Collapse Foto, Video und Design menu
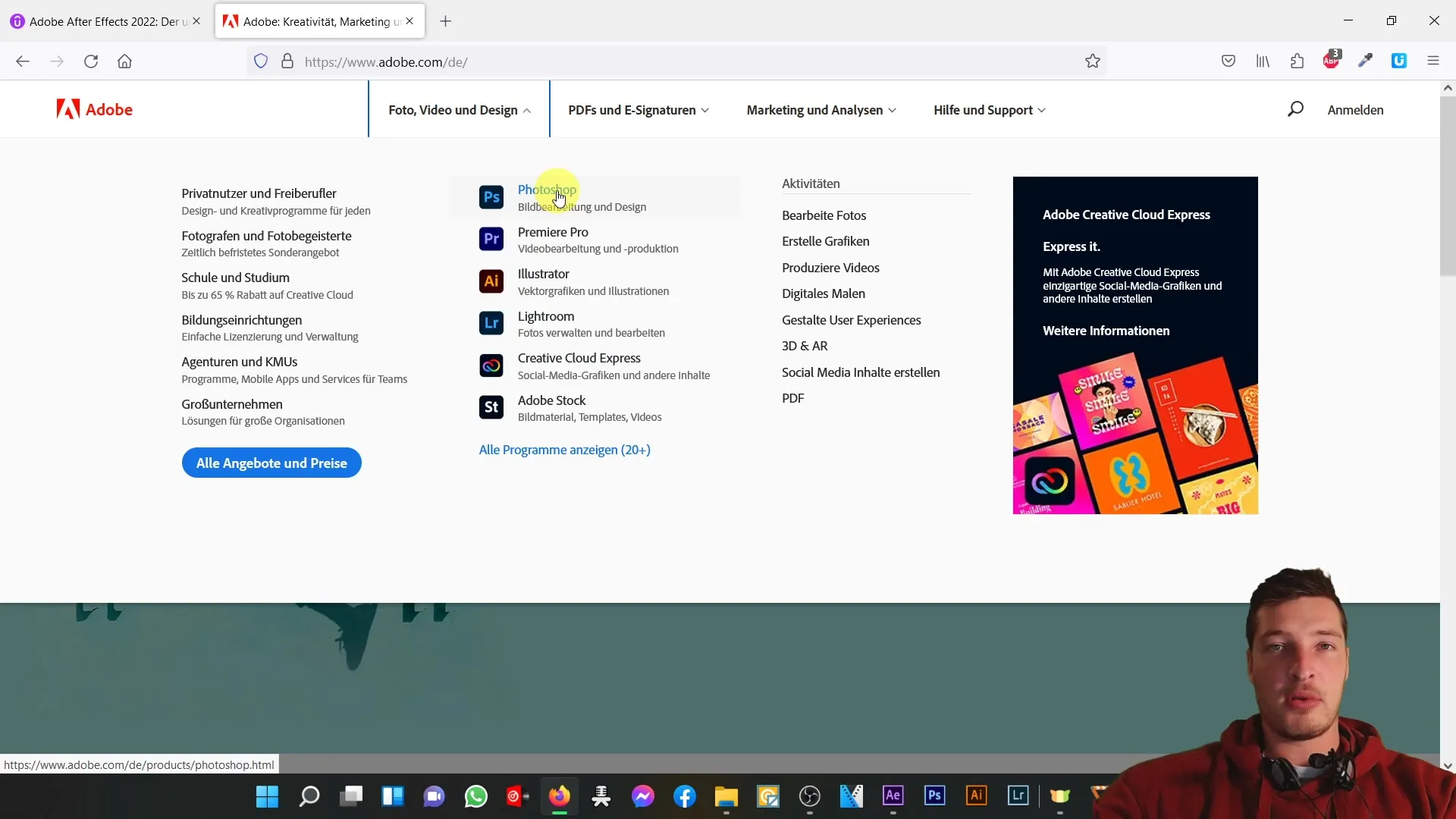1456x819 pixels. 460,110
